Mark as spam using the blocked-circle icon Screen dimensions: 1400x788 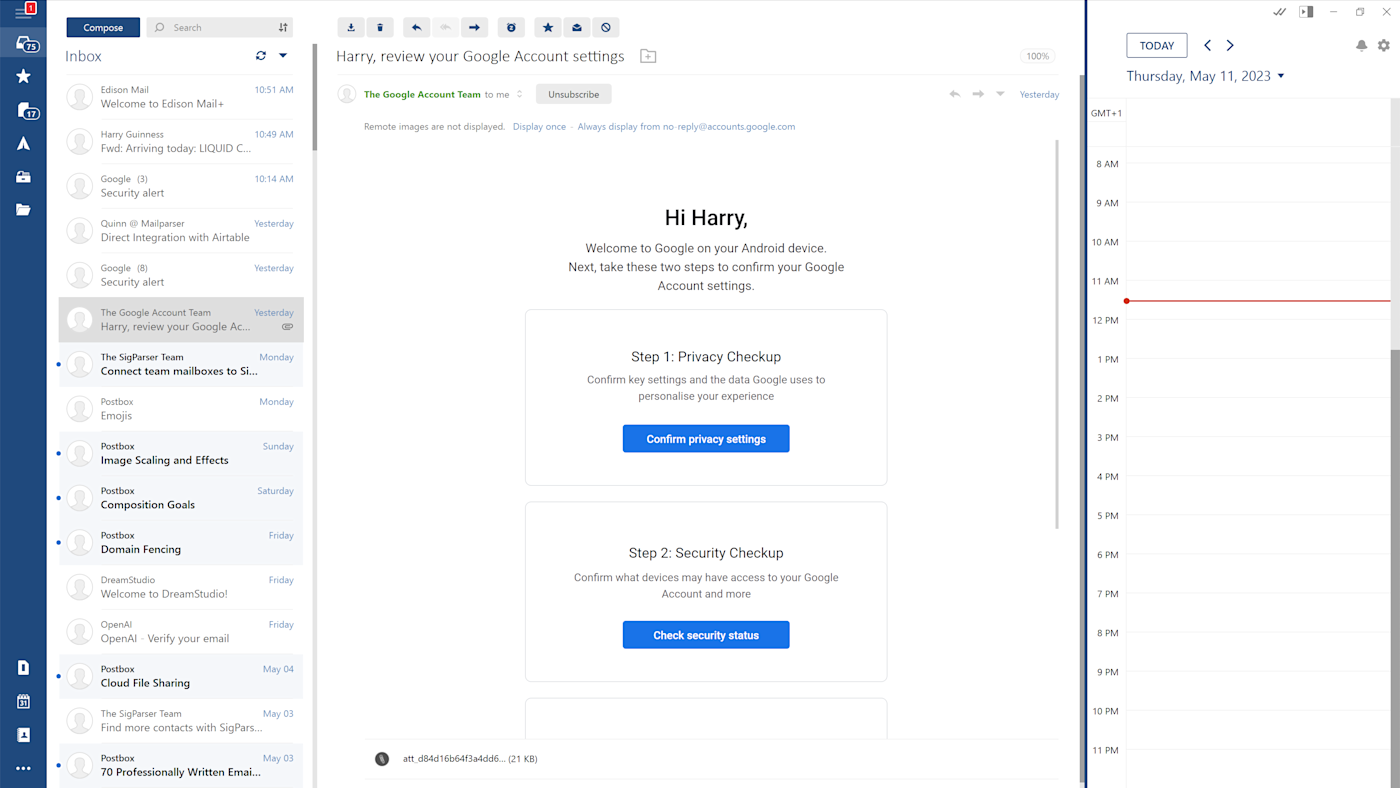click(x=606, y=28)
